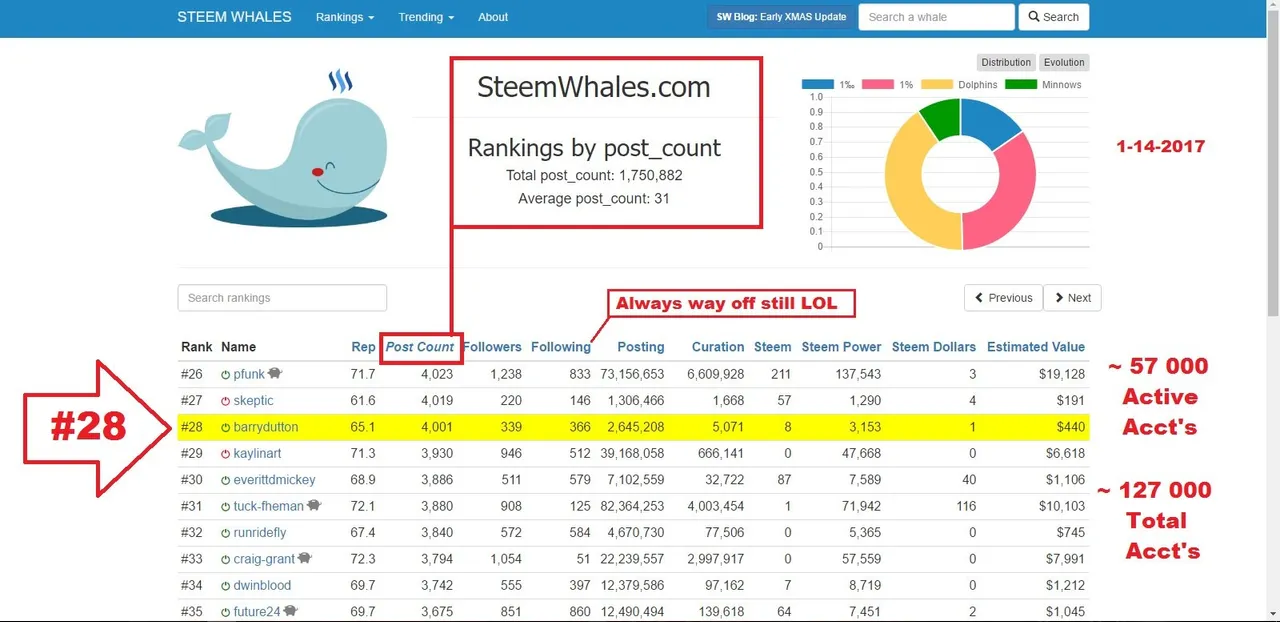Click the power icon beside dwinblood
The image size is (1280, 622).
coord(226,586)
